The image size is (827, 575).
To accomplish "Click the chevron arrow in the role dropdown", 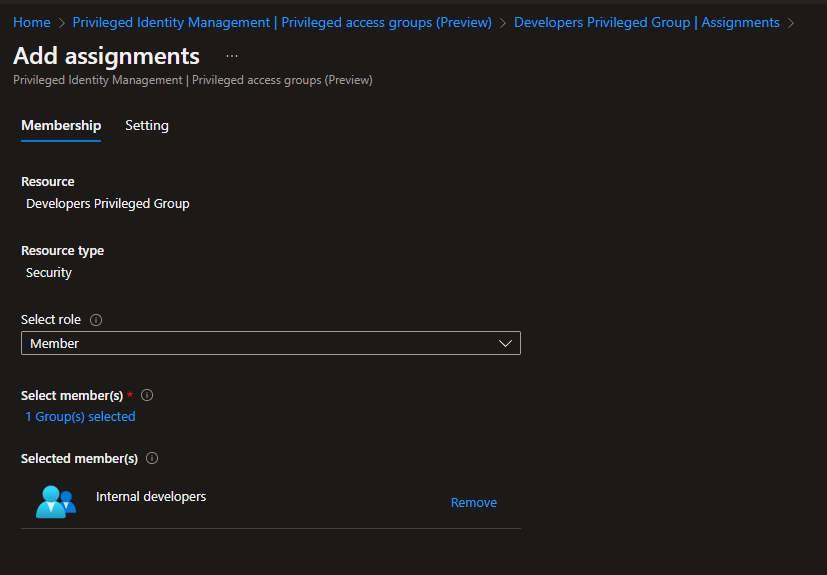I will point(505,343).
